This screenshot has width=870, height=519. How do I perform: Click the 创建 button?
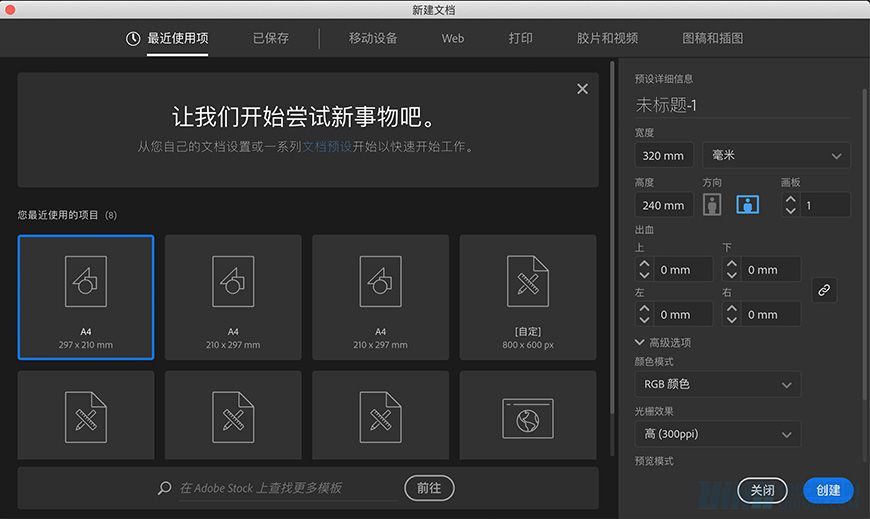pos(828,491)
